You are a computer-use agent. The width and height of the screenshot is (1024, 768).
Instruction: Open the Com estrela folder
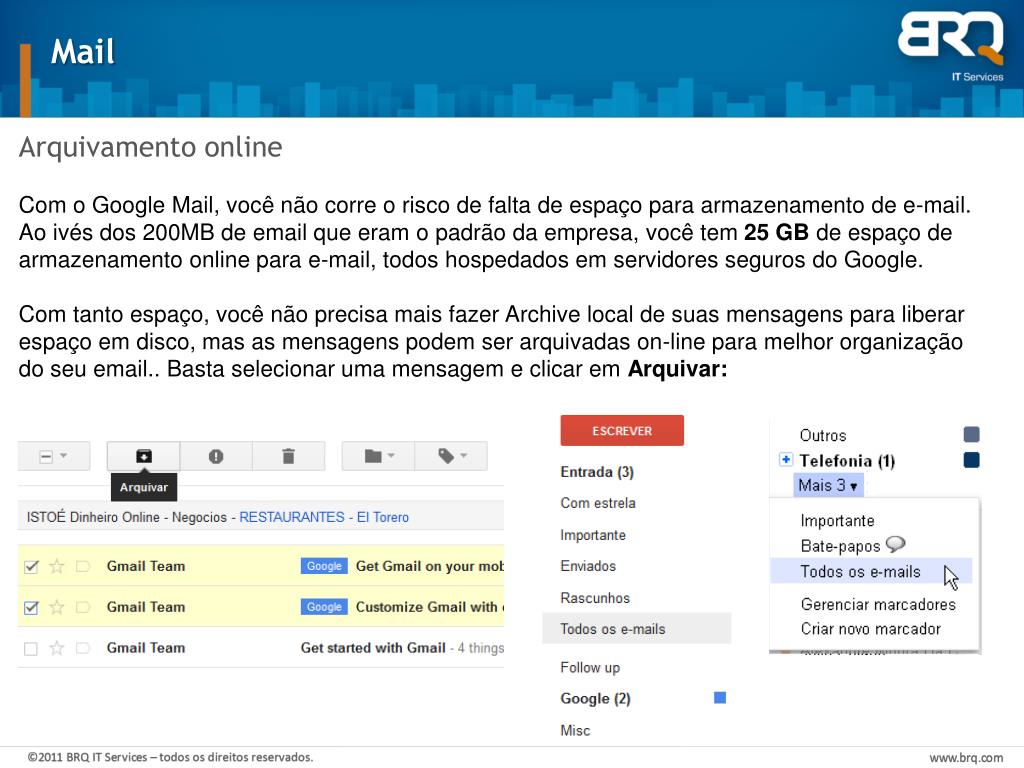coord(598,503)
